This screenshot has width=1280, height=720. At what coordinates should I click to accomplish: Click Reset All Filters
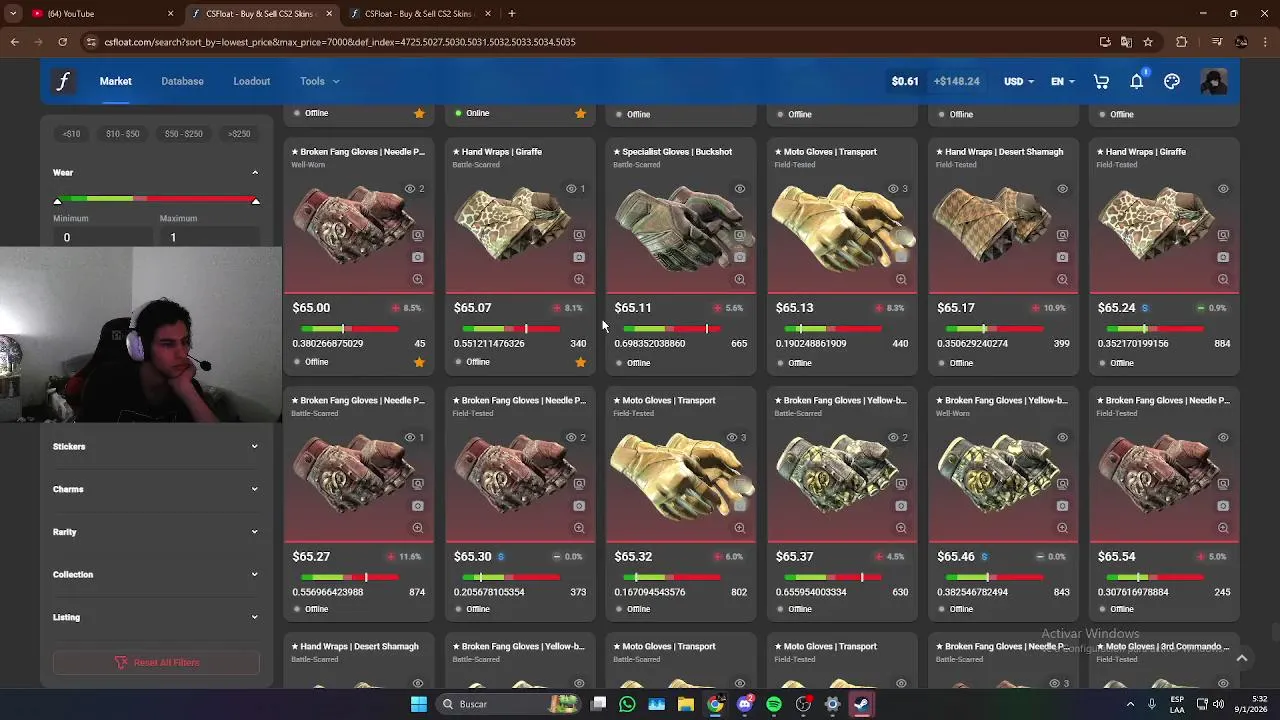pos(156,662)
